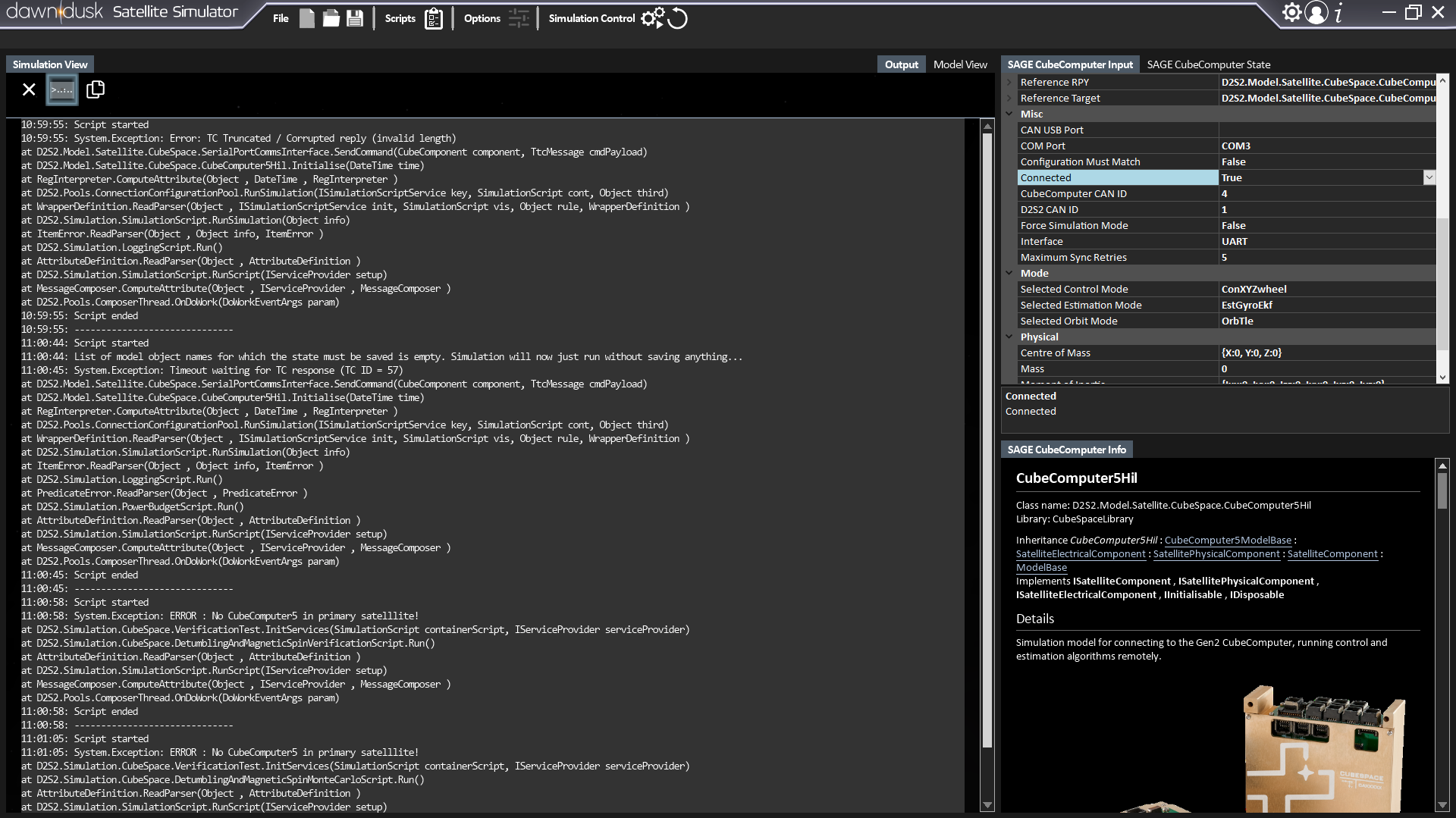The width and height of the screenshot is (1456, 818).
Task: Click the COM Port value field
Action: (1327, 146)
